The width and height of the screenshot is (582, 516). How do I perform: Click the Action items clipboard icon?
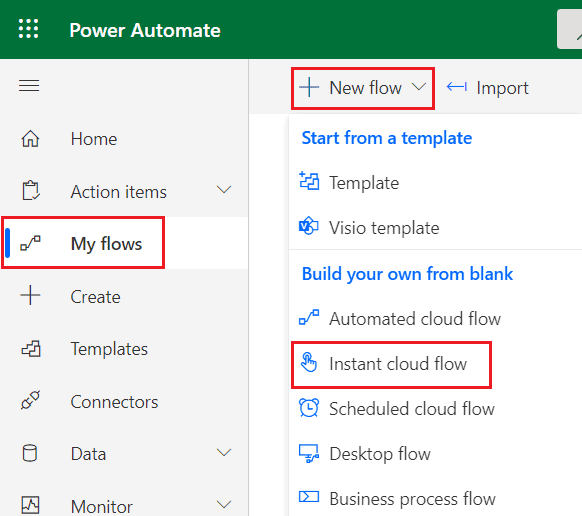tap(30, 190)
